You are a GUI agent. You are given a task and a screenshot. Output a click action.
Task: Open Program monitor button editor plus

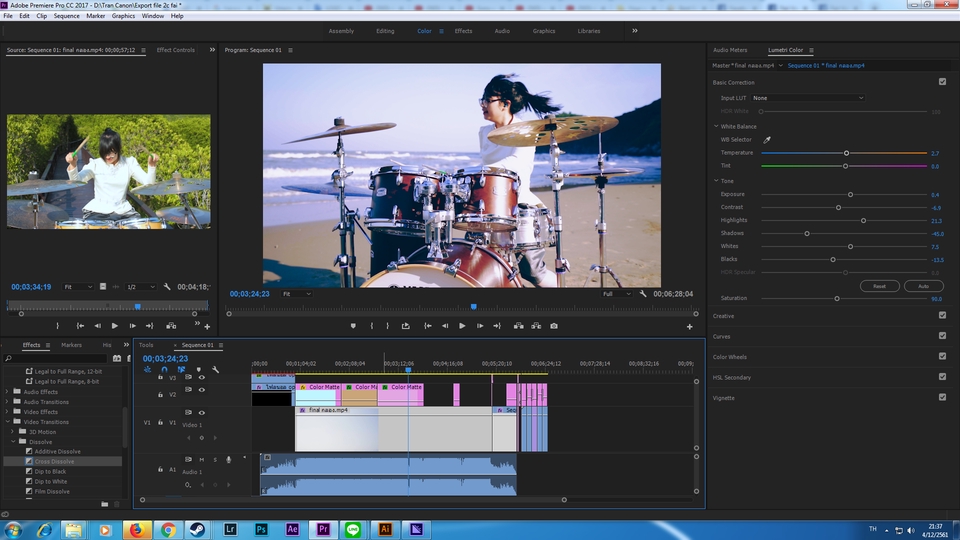[x=689, y=327]
